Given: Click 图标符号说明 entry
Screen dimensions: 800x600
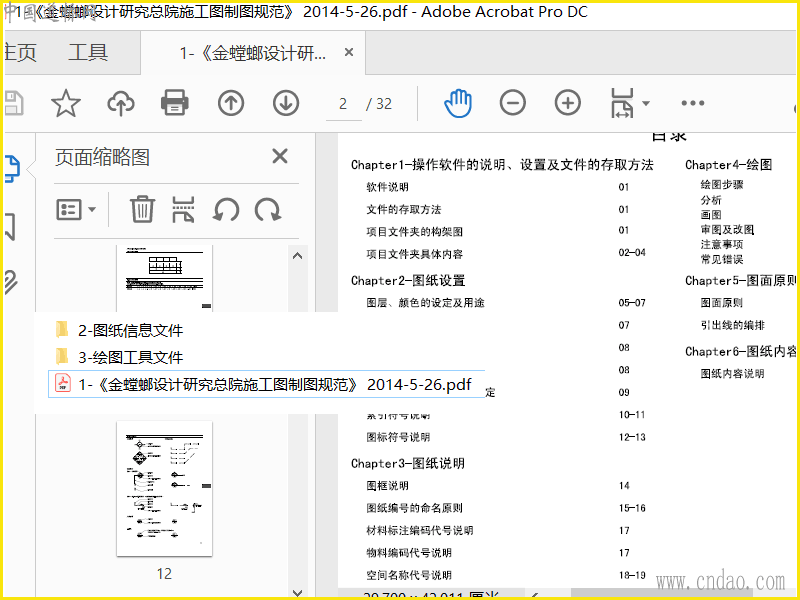Looking at the screenshot, I should [x=398, y=437].
